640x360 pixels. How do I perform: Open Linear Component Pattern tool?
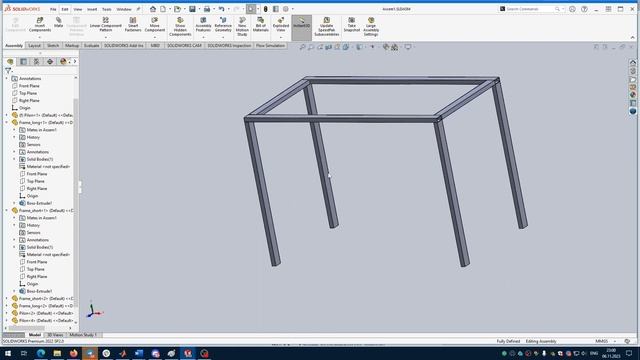pos(106,24)
